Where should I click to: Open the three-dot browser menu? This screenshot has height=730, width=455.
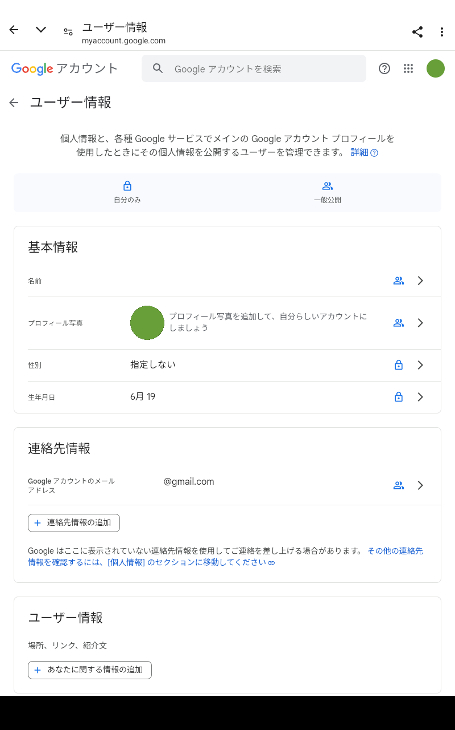(x=441, y=32)
